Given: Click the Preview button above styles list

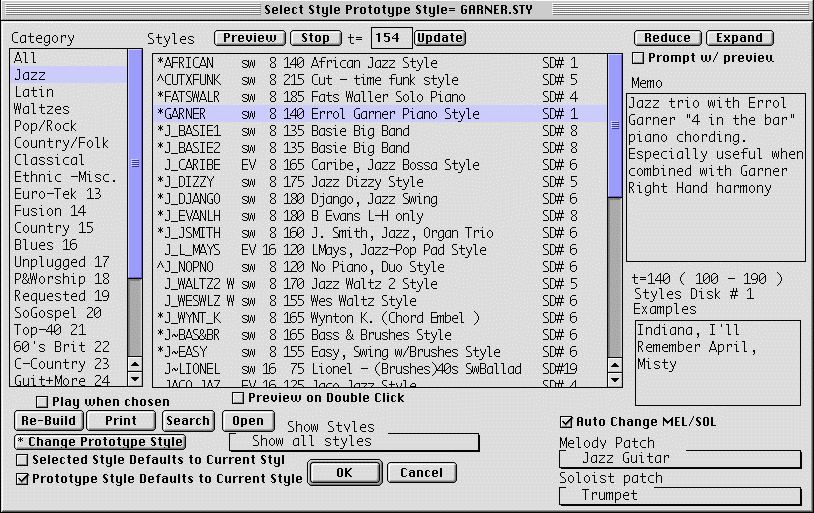Looking at the screenshot, I should [249, 38].
